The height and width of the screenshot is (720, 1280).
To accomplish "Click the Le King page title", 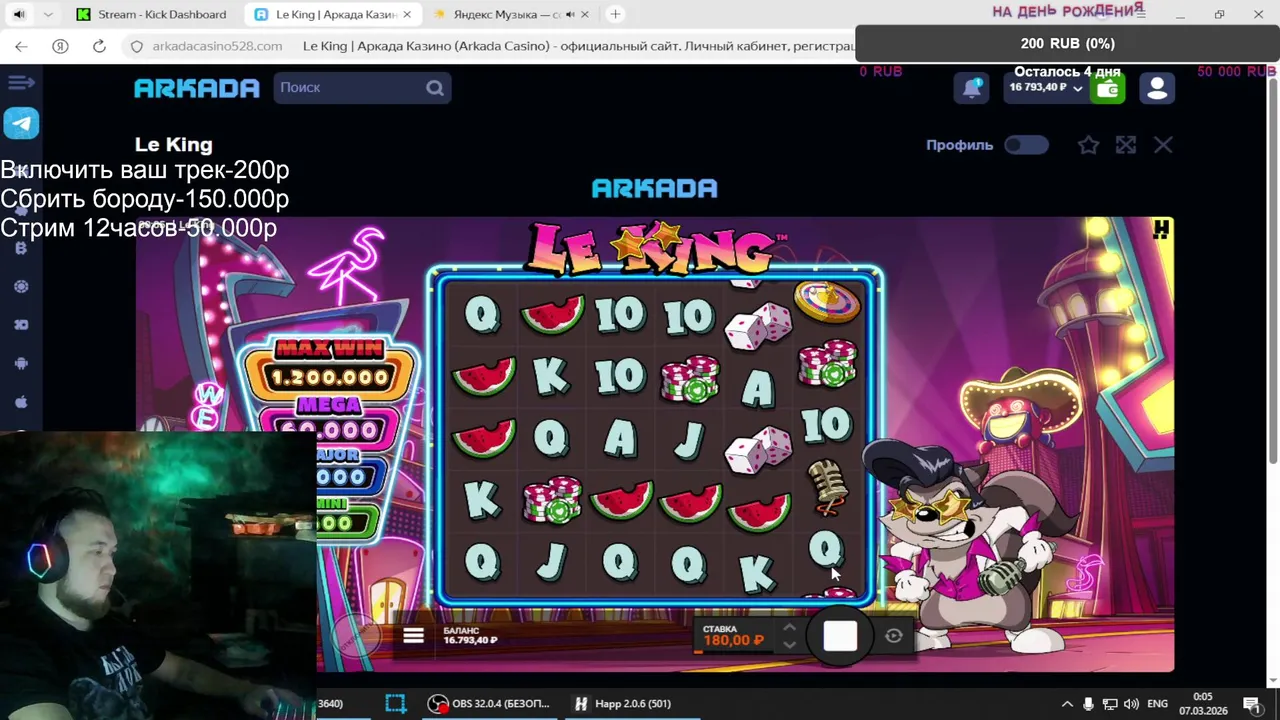I will click(x=174, y=145).
